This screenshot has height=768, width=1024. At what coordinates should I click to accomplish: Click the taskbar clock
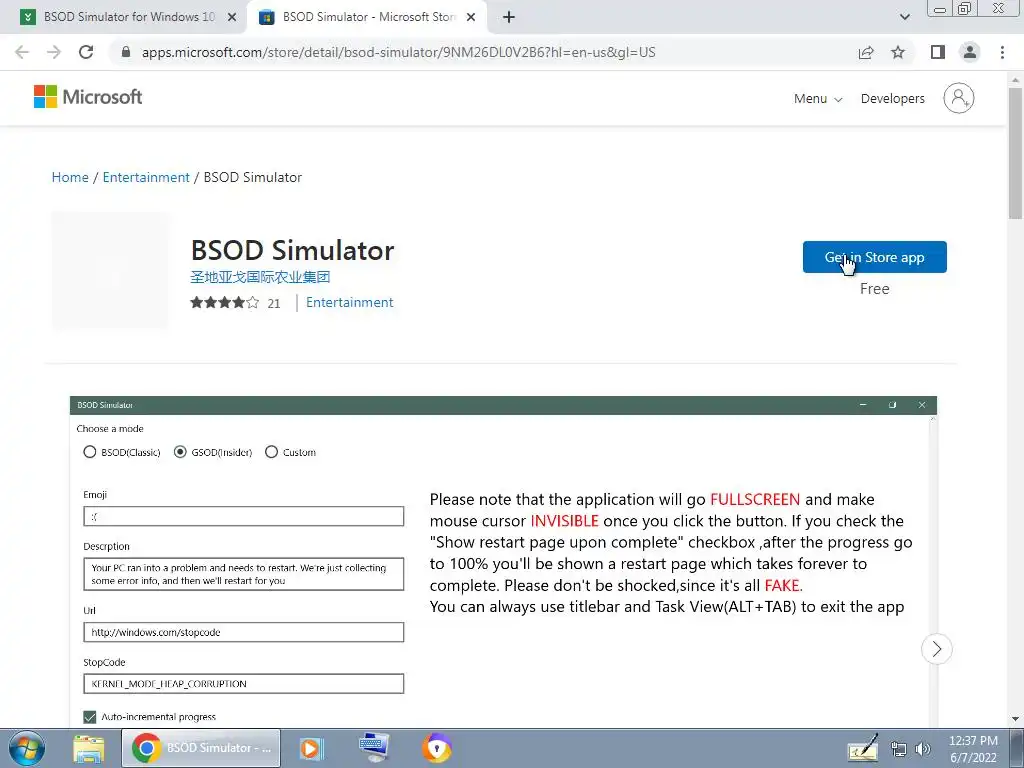pos(973,749)
